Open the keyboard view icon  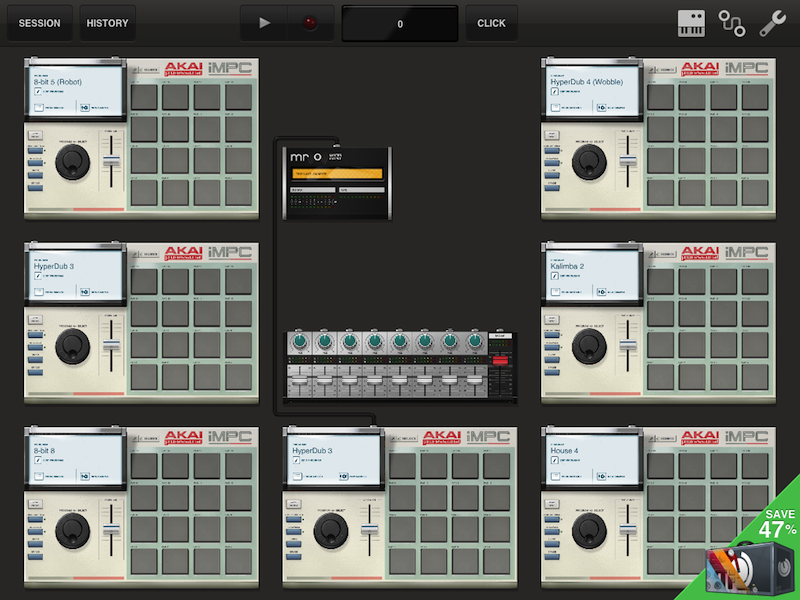691,23
